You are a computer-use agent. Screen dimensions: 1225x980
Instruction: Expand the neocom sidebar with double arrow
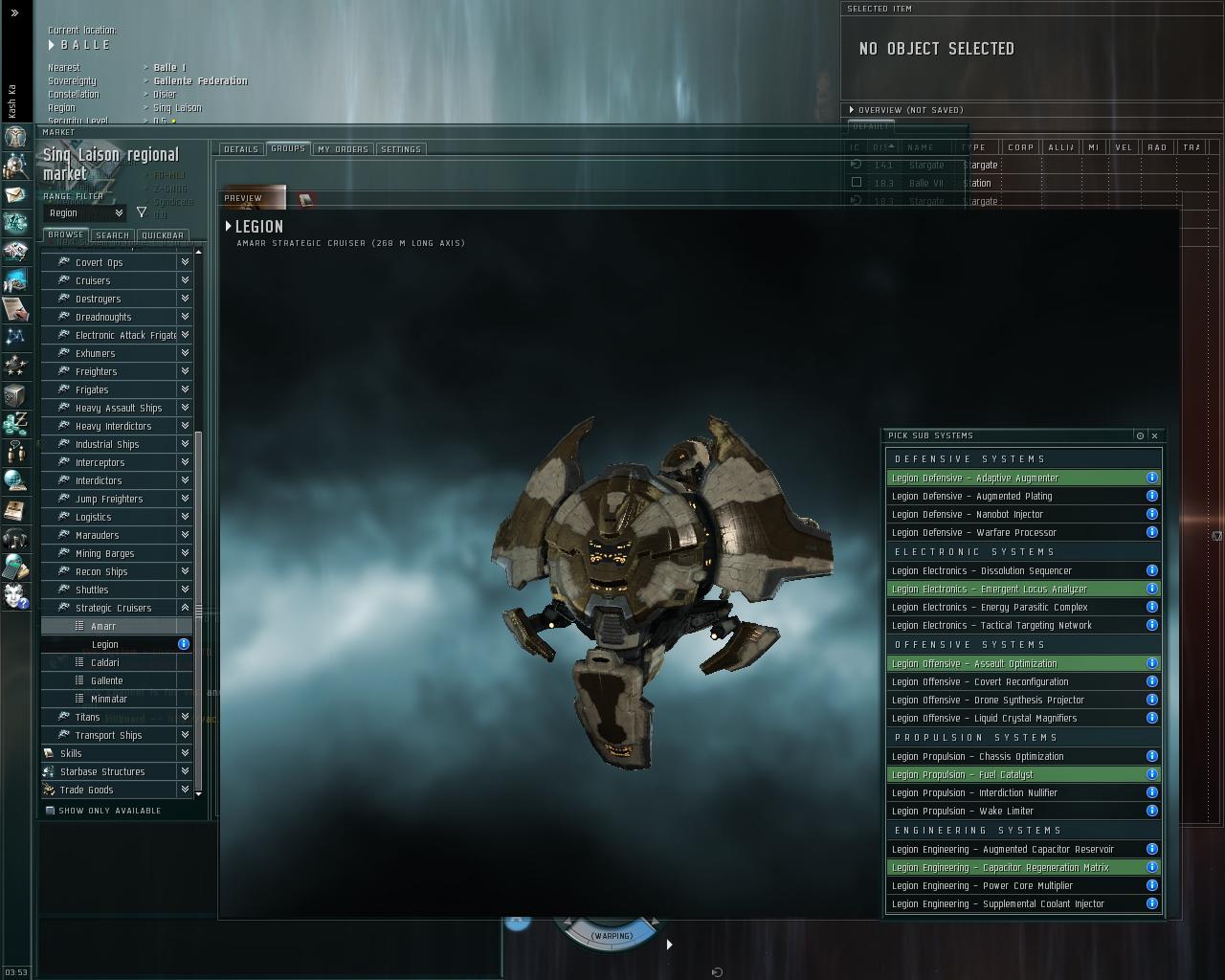tap(14, 13)
